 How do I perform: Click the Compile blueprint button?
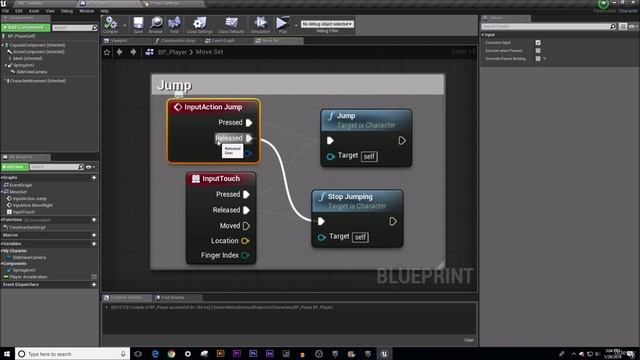pyautogui.click(x=111, y=24)
